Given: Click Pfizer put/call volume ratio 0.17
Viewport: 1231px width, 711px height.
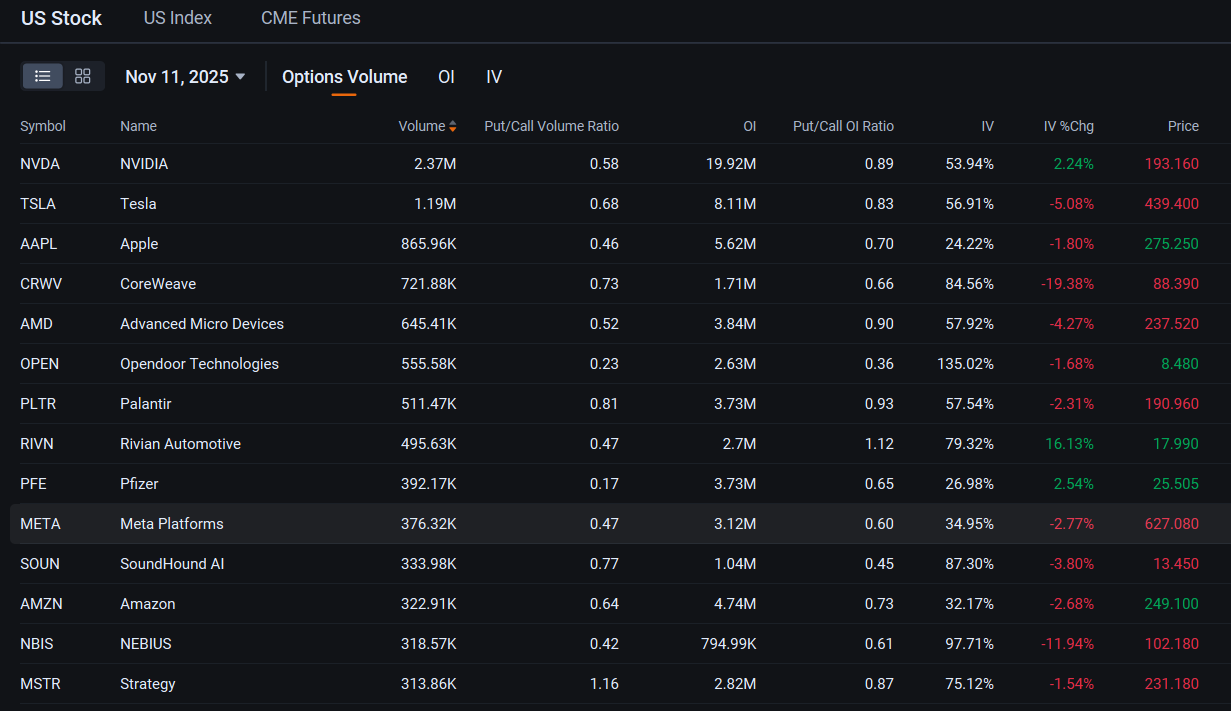Looking at the screenshot, I should coord(604,484).
